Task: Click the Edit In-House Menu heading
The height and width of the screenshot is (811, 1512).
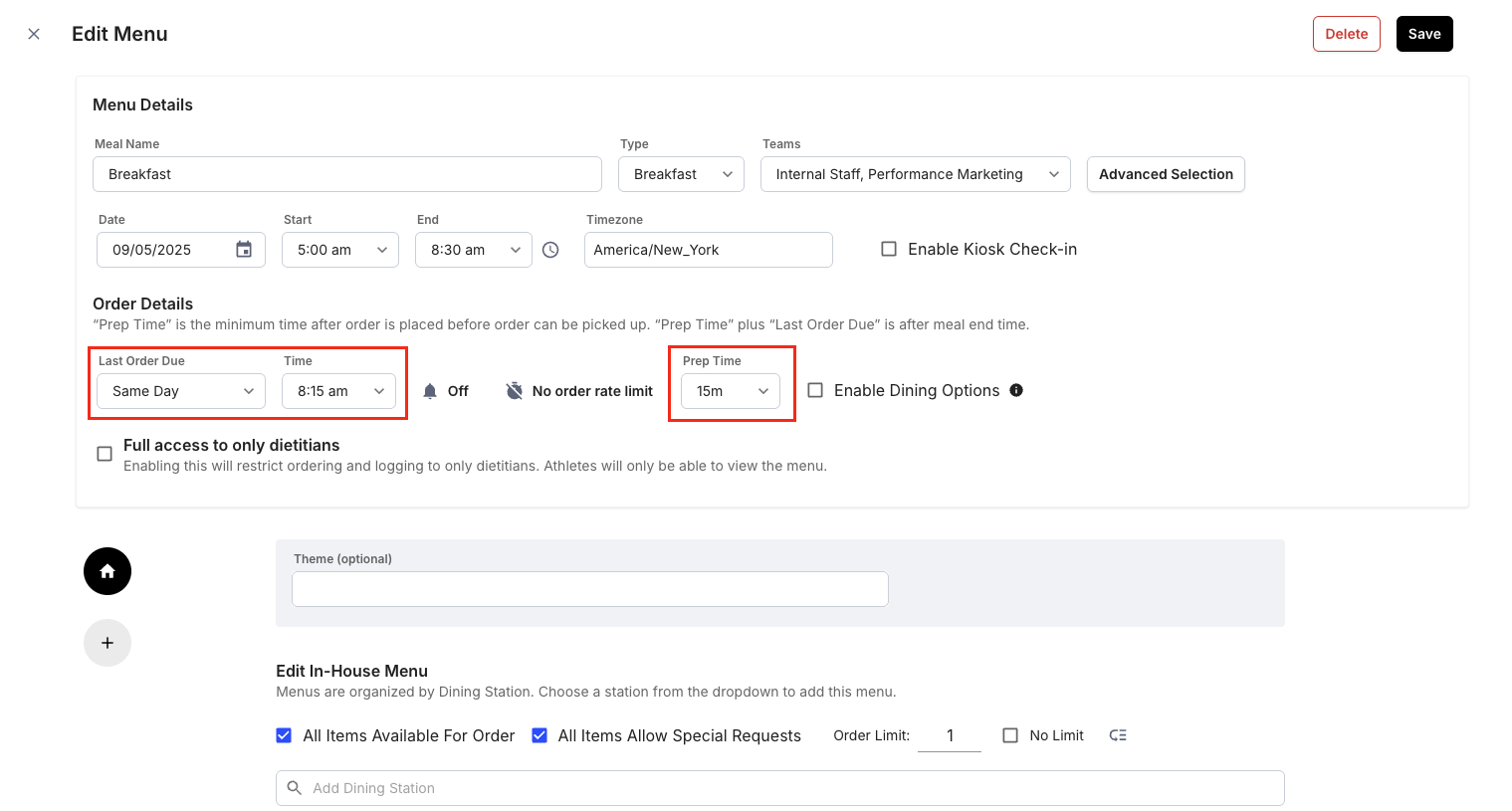Action: coord(351,671)
